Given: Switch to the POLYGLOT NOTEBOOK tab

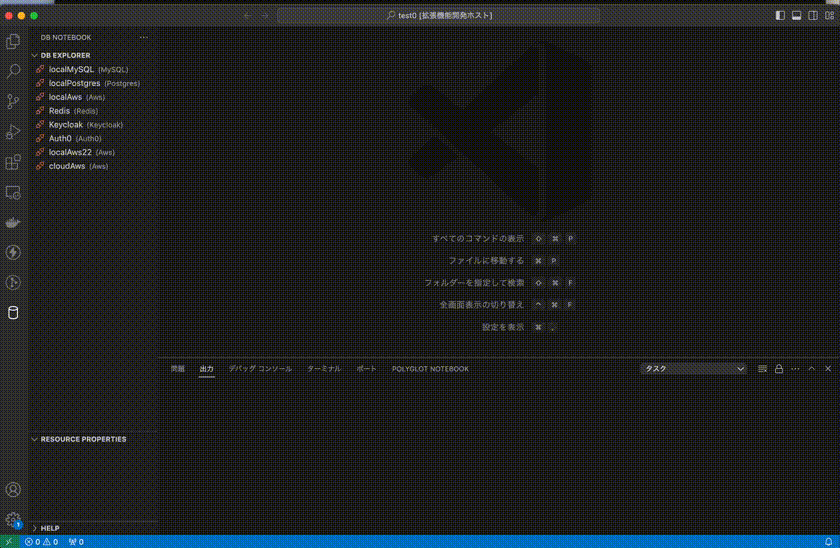Looking at the screenshot, I should pos(430,369).
